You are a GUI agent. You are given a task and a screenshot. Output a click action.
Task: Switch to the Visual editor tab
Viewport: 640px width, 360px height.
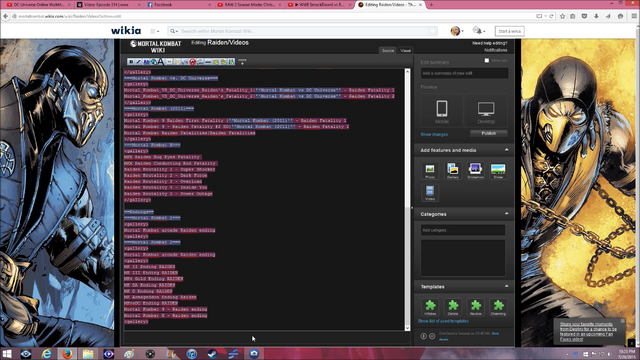[405, 51]
